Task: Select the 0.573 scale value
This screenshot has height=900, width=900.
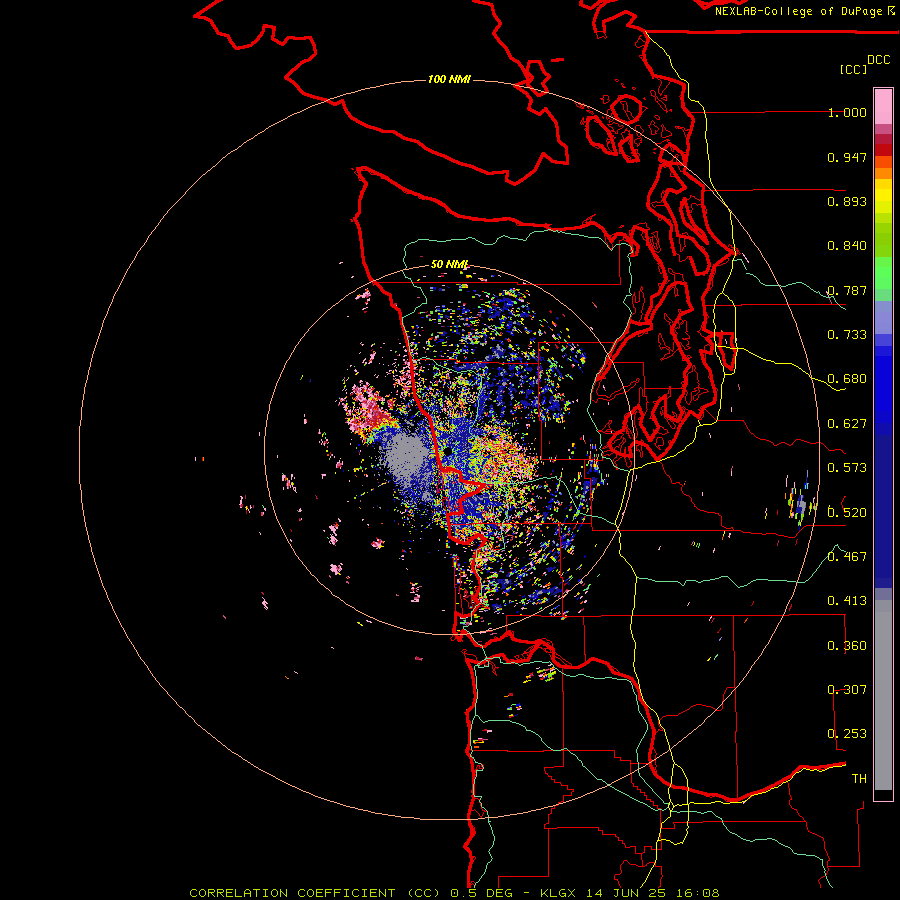Action: [847, 468]
